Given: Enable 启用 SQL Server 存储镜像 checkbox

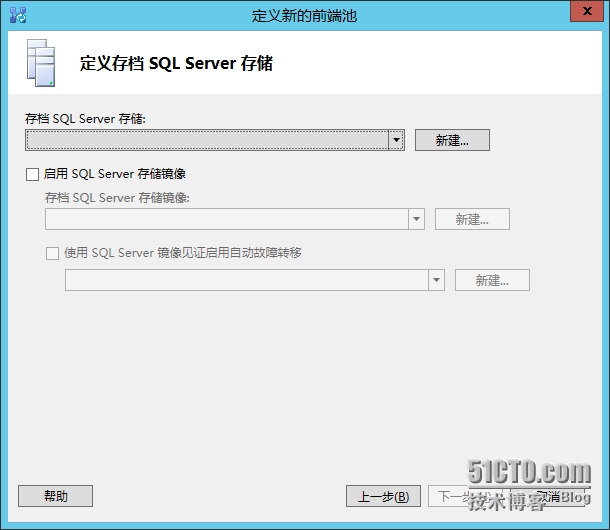Looking at the screenshot, I should click(32, 174).
